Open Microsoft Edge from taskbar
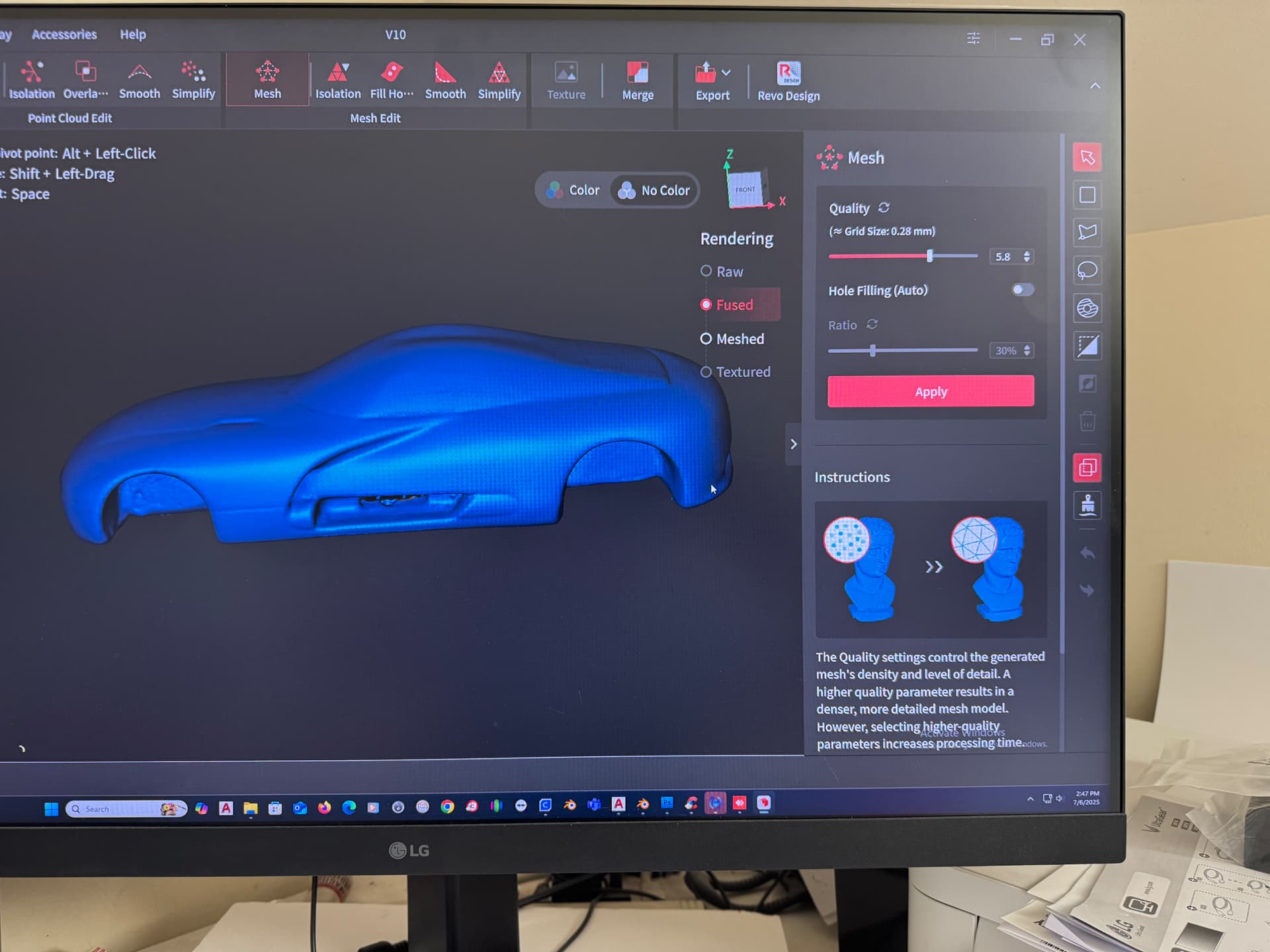This screenshot has height=952, width=1270. pyautogui.click(x=349, y=807)
